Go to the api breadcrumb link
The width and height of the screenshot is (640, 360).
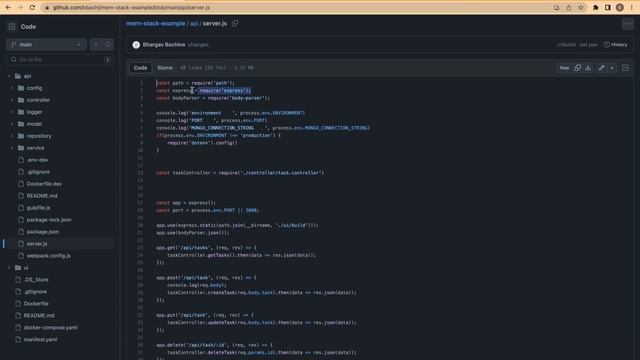click(x=194, y=24)
